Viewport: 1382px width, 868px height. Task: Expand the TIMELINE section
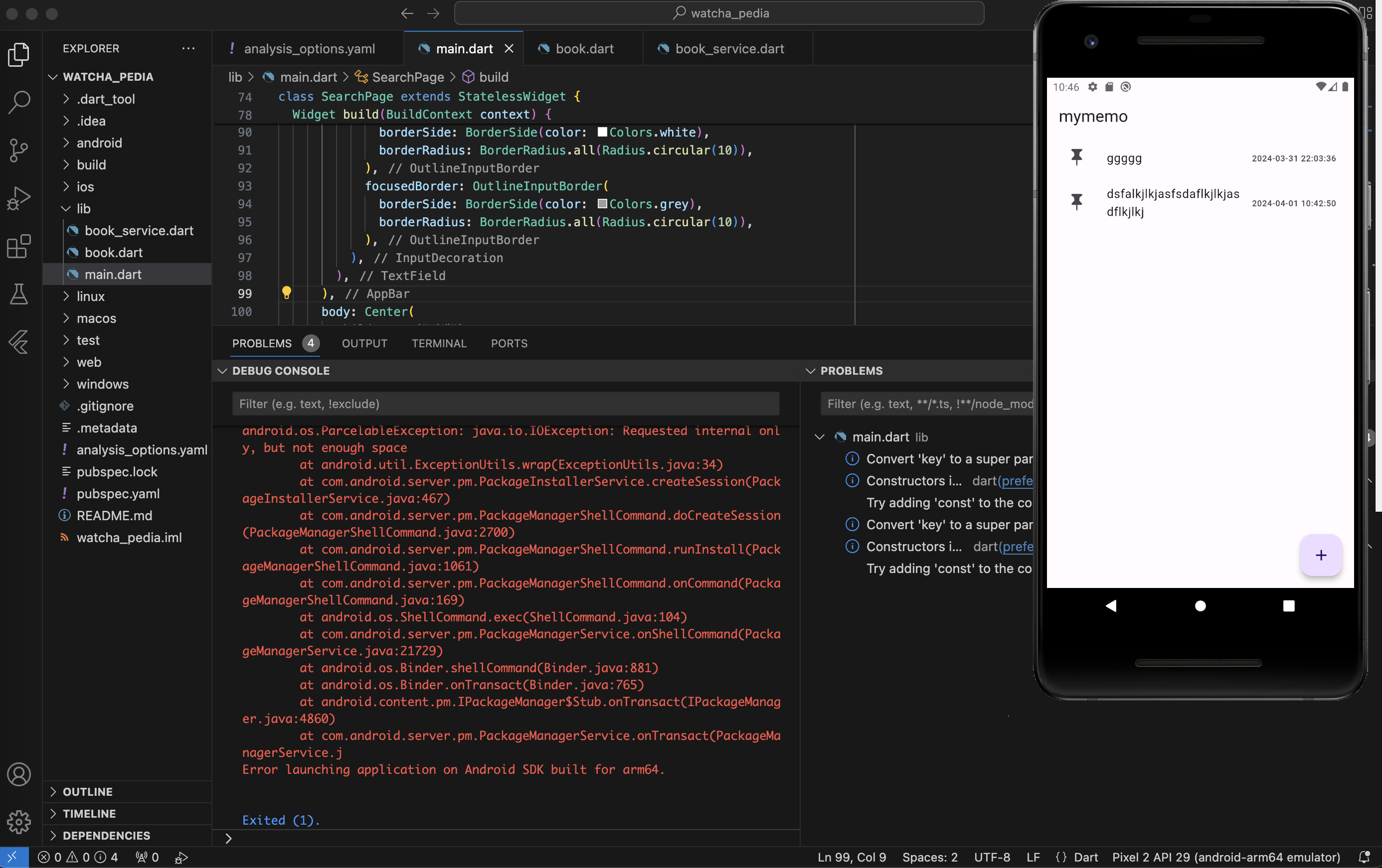point(127,814)
